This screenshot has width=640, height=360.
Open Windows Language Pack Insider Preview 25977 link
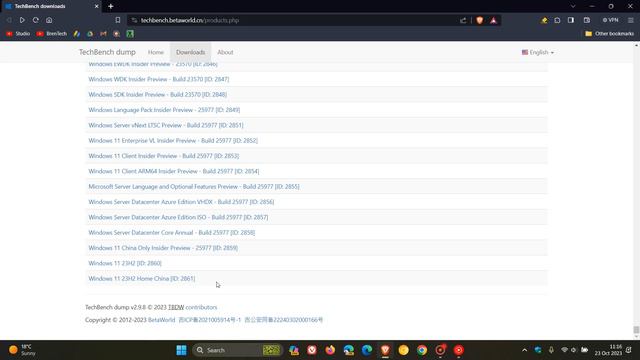164,110
